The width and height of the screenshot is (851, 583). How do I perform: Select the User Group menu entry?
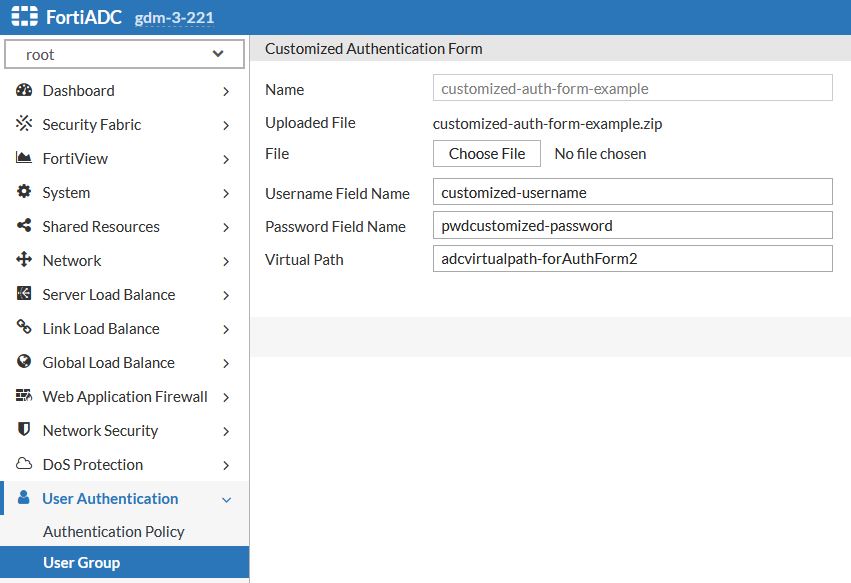tap(83, 562)
